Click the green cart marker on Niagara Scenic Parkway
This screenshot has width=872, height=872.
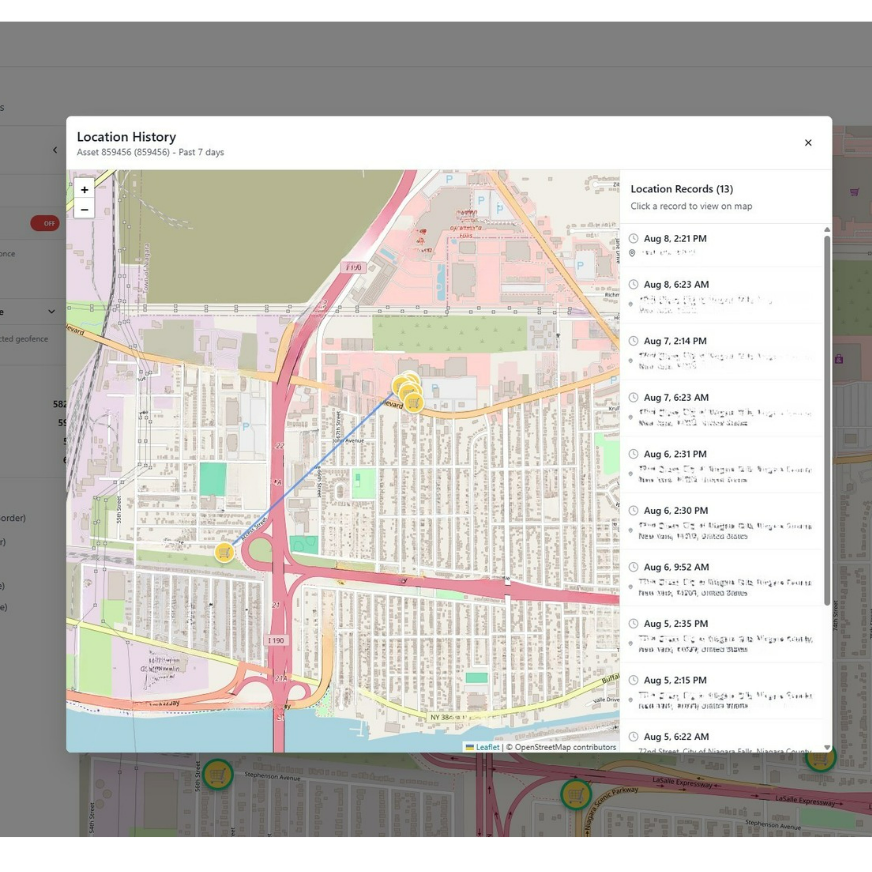coord(576,795)
